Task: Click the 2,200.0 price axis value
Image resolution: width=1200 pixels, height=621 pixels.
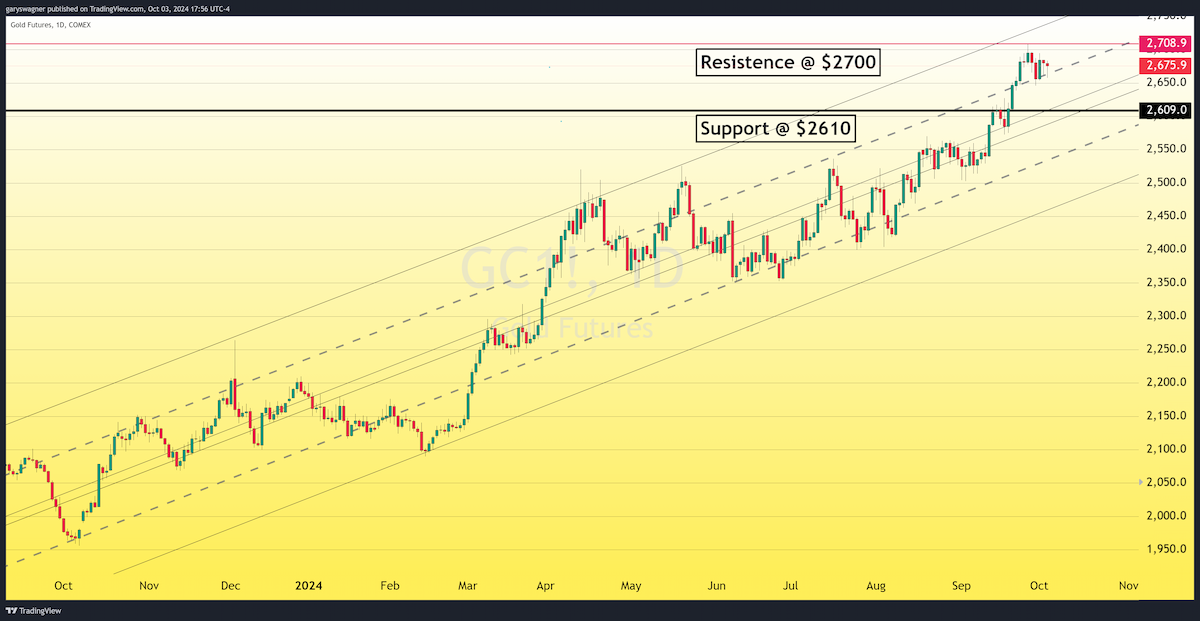Action: tap(1166, 382)
